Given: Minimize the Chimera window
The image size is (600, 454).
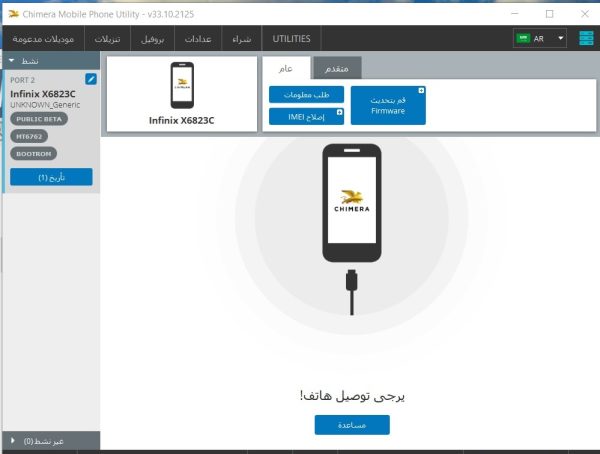Looking at the screenshot, I should coord(515,14).
